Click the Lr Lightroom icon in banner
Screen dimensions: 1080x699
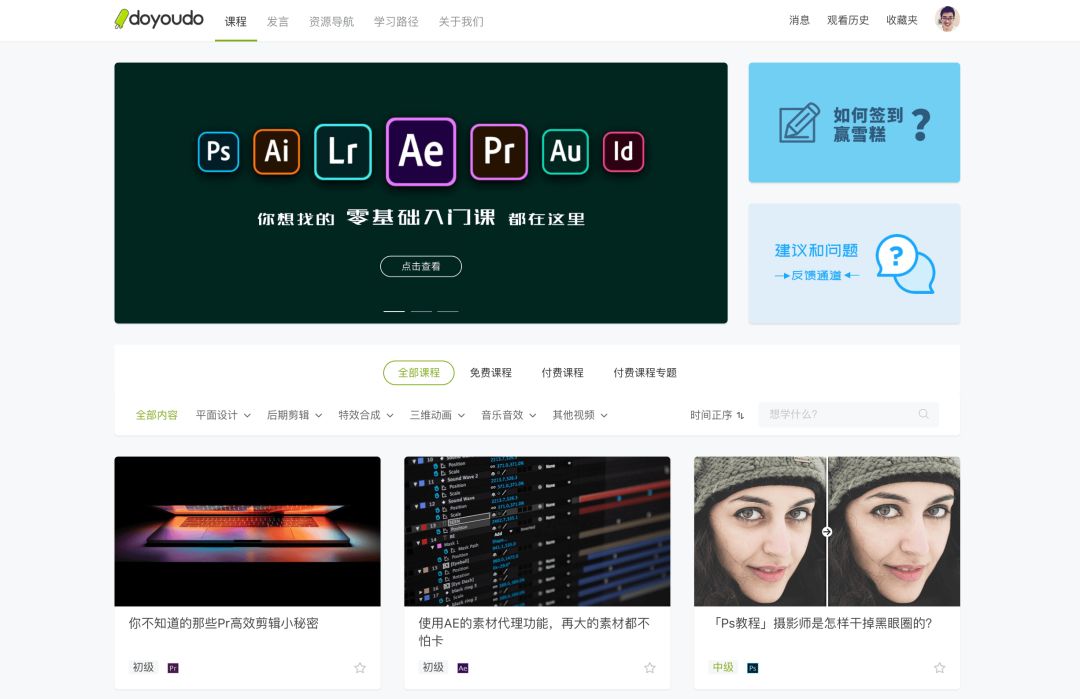pyautogui.click(x=342, y=152)
